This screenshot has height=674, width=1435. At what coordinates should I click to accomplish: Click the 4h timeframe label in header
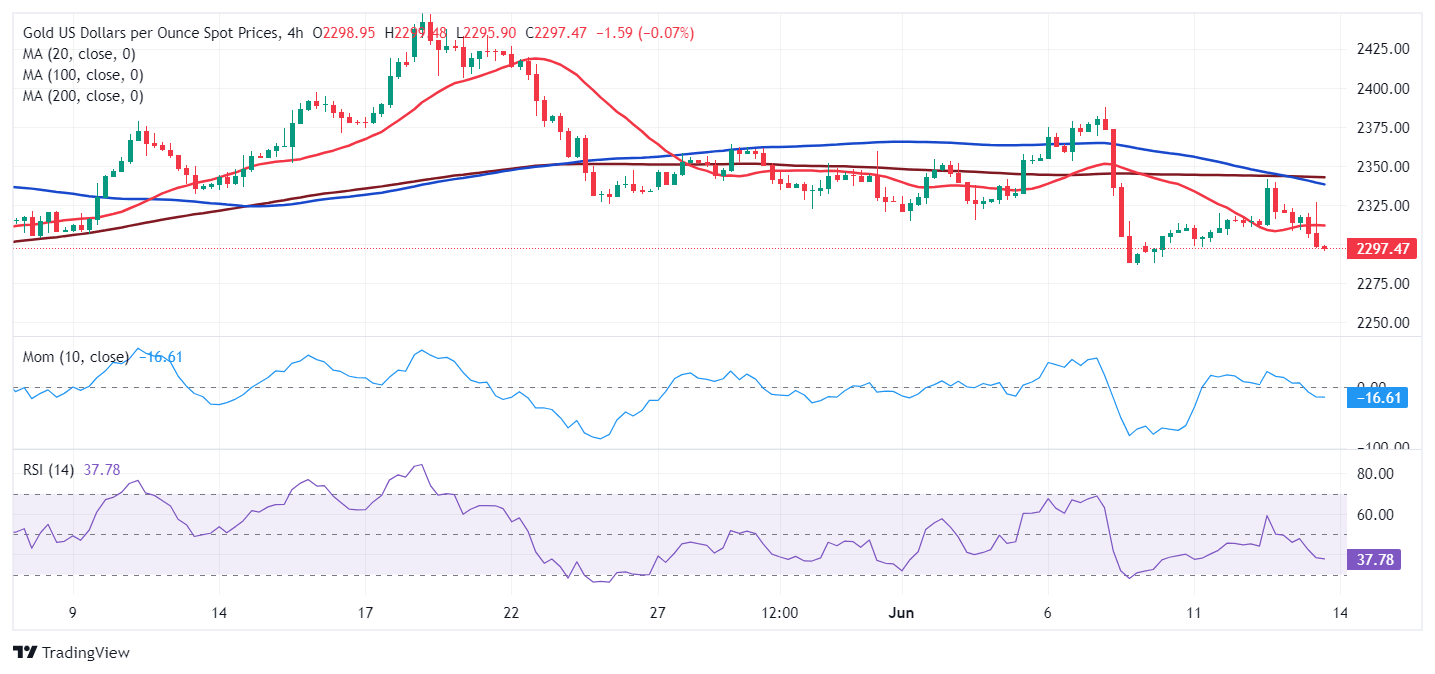[293, 33]
